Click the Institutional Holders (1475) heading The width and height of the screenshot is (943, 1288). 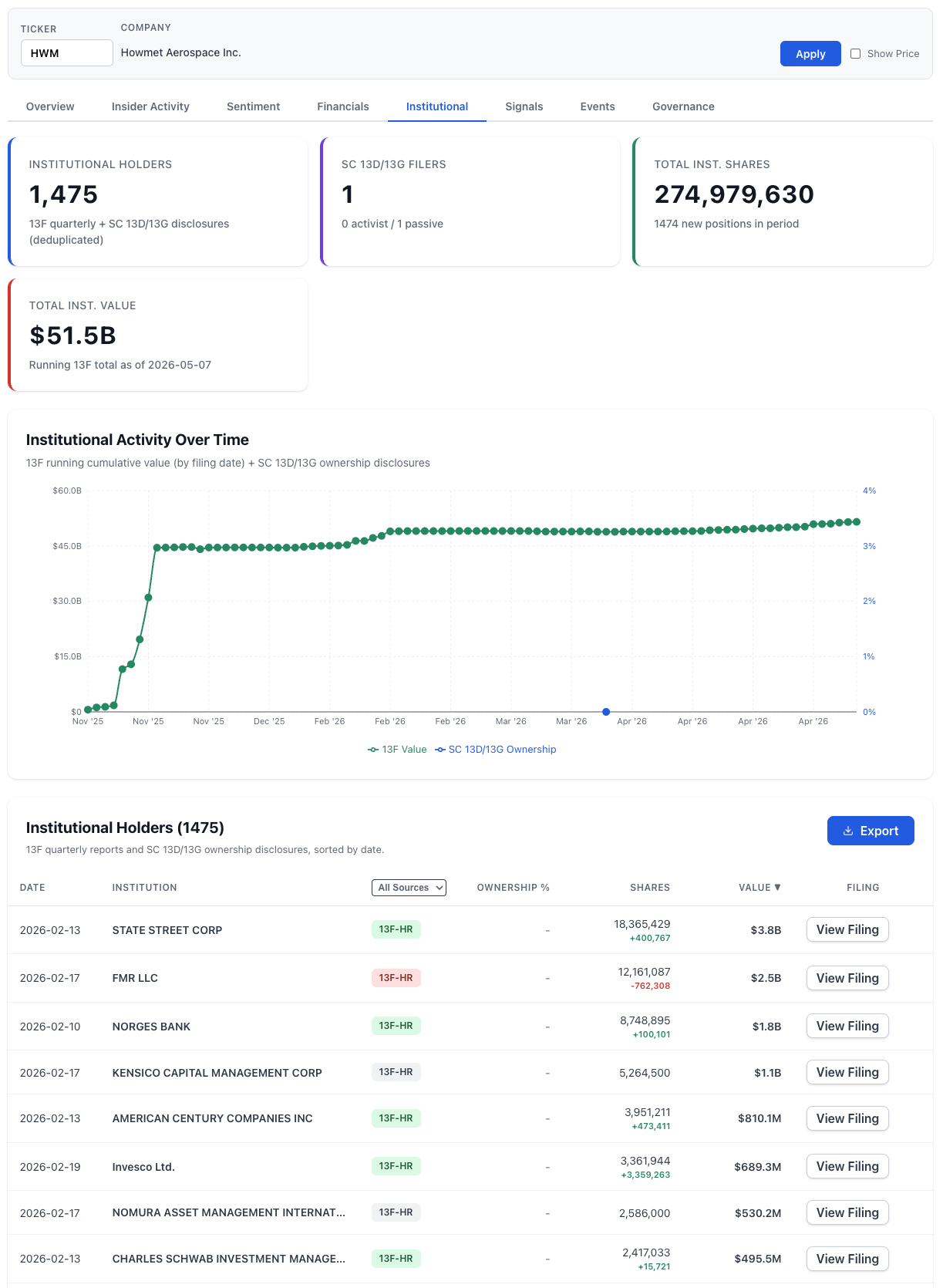click(x=125, y=828)
